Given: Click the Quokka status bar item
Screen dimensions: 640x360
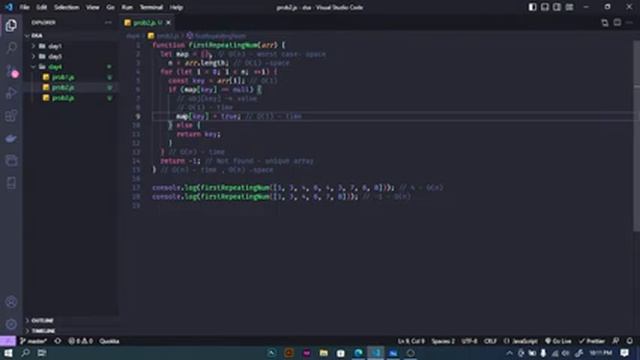Looking at the screenshot, I should click(x=109, y=341).
